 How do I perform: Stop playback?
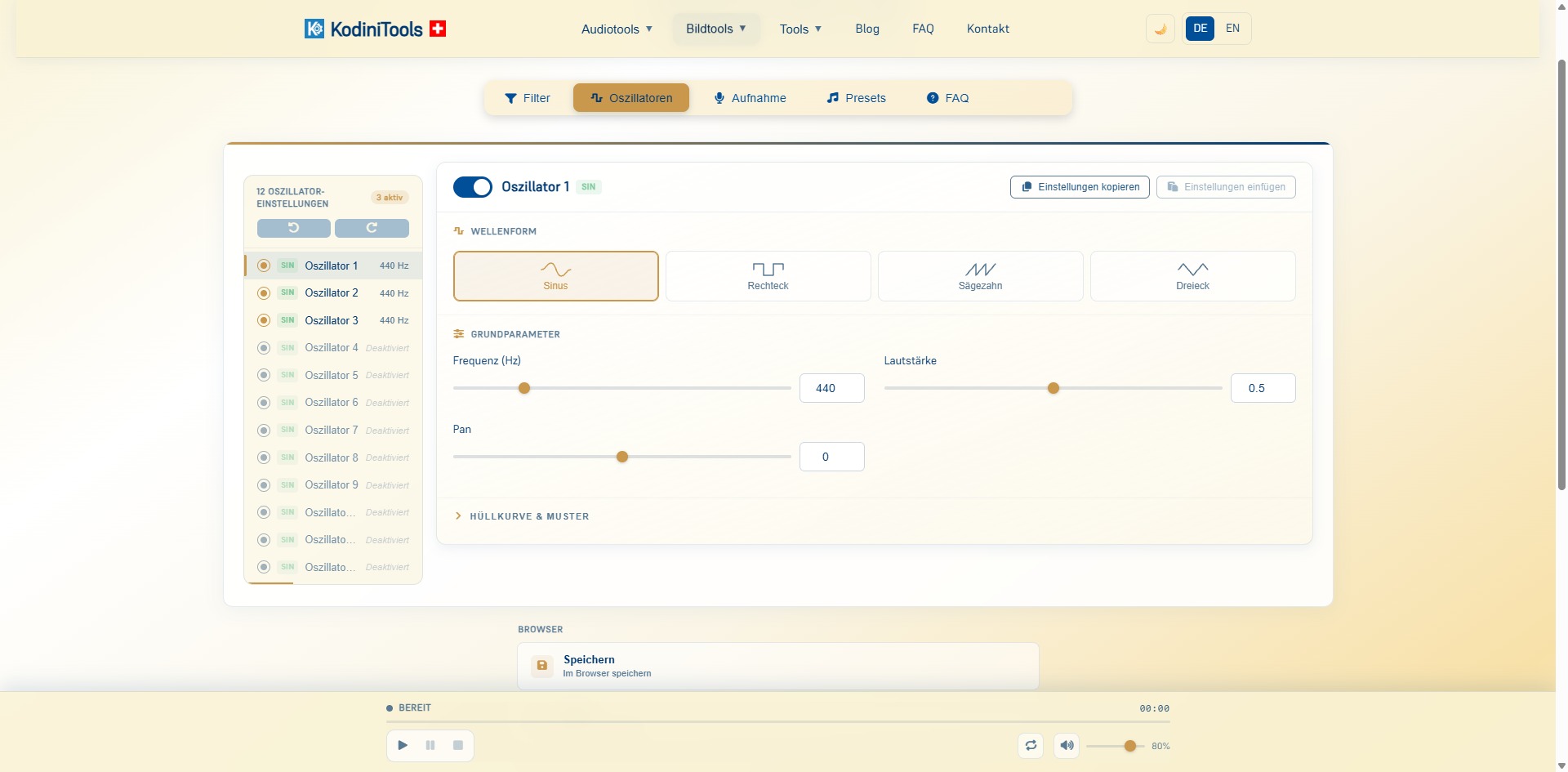tap(458, 745)
